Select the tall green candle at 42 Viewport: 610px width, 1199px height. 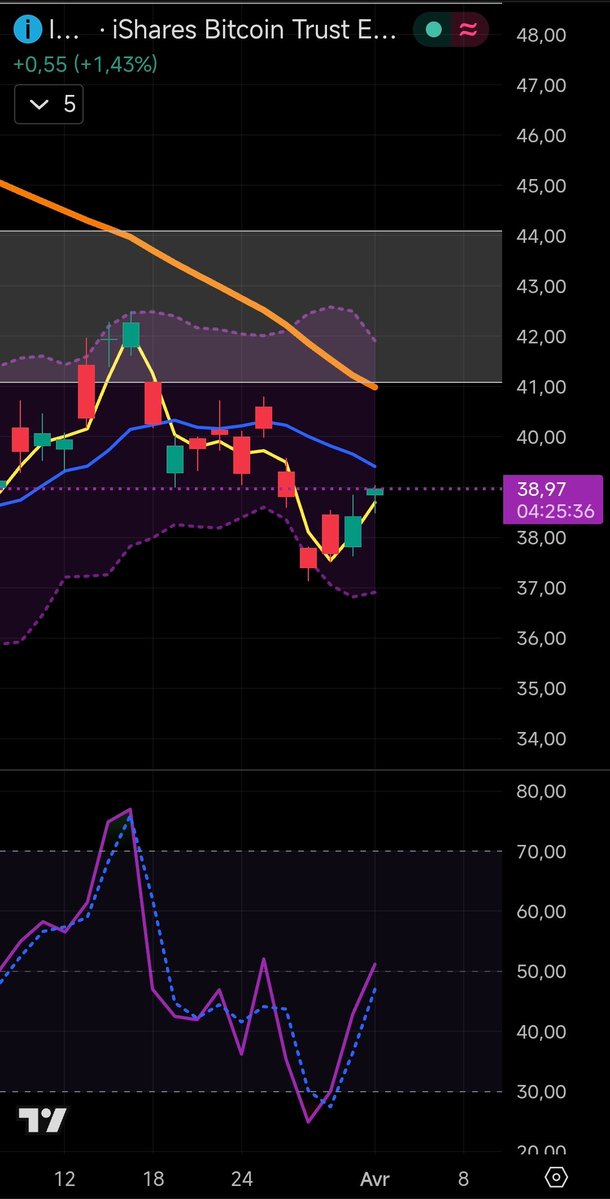point(131,335)
